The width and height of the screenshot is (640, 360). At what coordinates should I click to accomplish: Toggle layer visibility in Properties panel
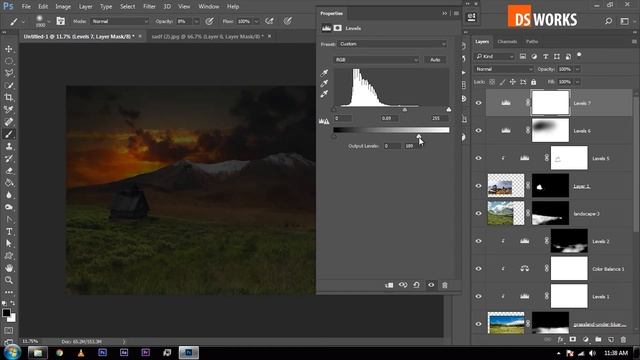[431, 285]
